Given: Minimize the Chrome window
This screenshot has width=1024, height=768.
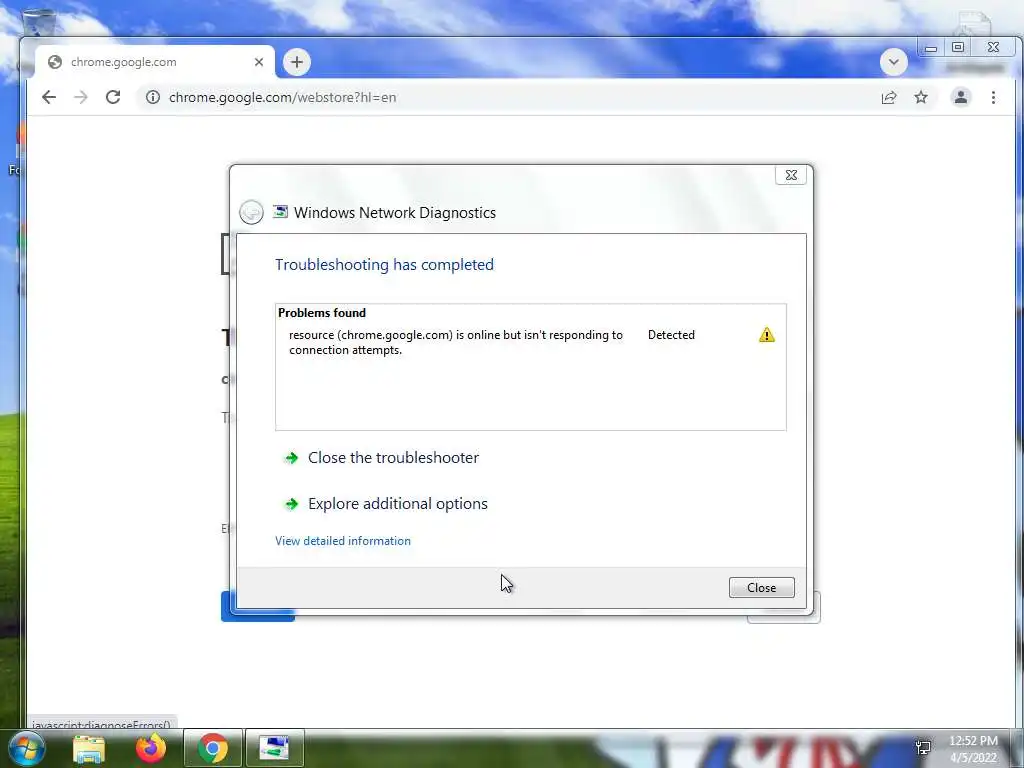Looking at the screenshot, I should pos(931,48).
